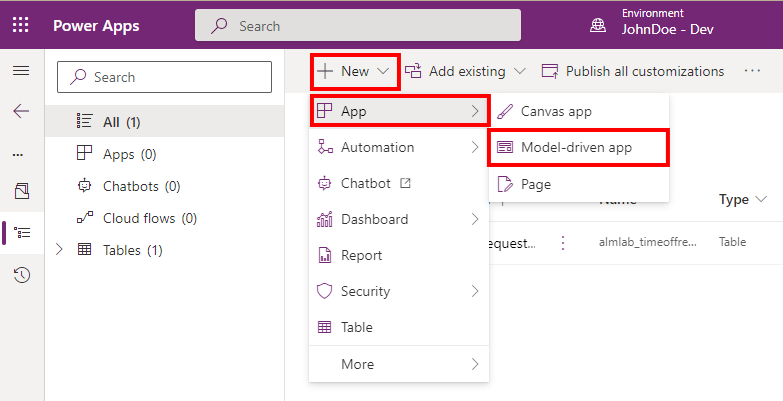Screen dimensions: 783x401
Task: Select Apps (0) in object list
Action: [x=165, y=154]
